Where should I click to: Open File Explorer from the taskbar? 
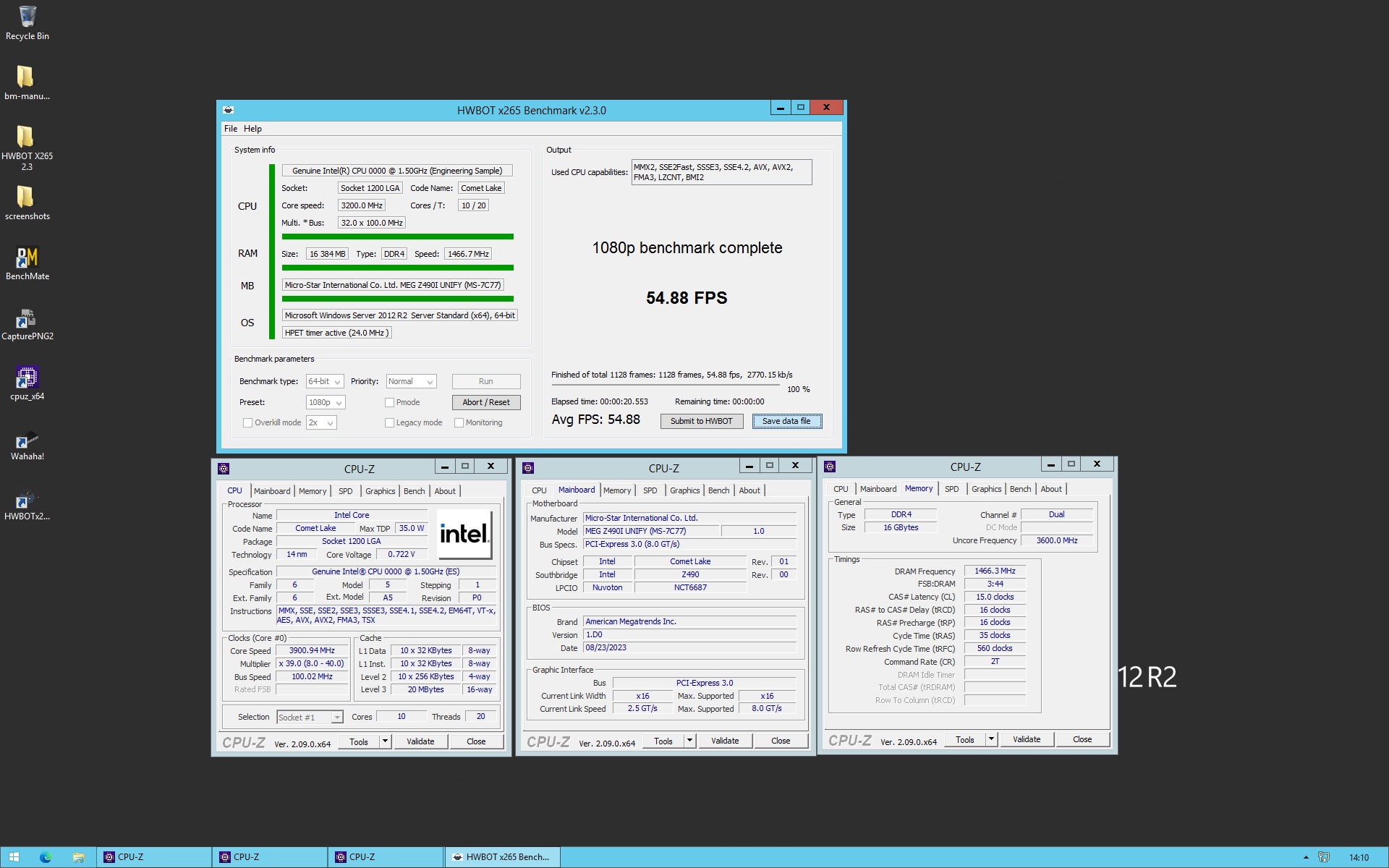coord(78,857)
